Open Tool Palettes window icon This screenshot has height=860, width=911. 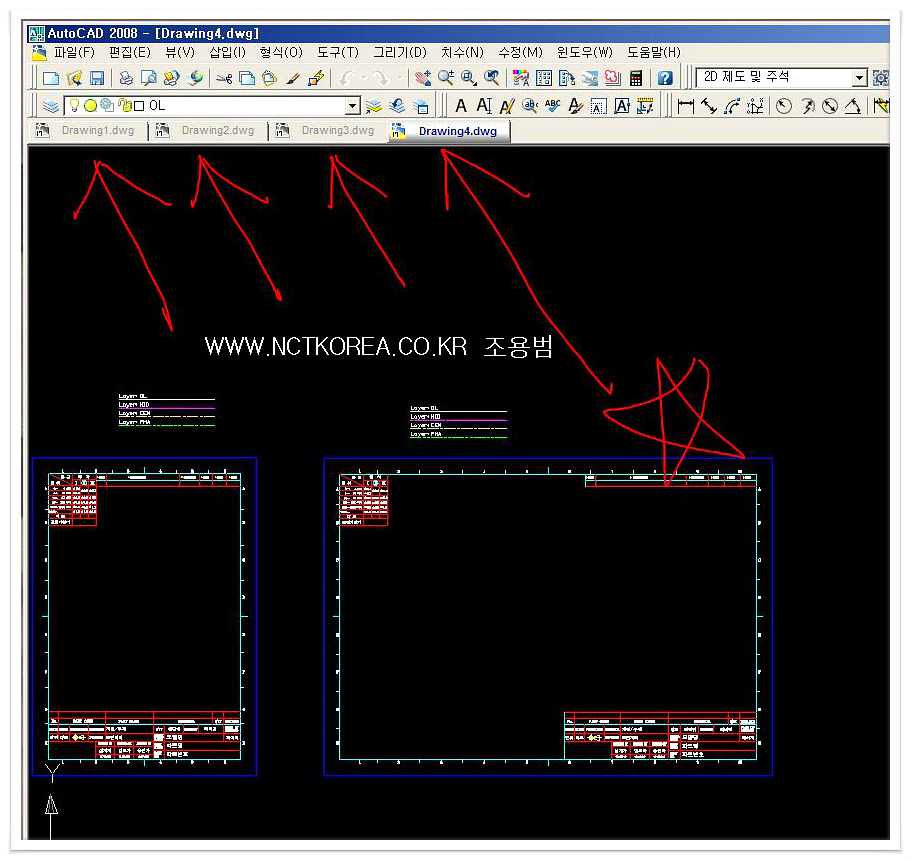pos(566,78)
